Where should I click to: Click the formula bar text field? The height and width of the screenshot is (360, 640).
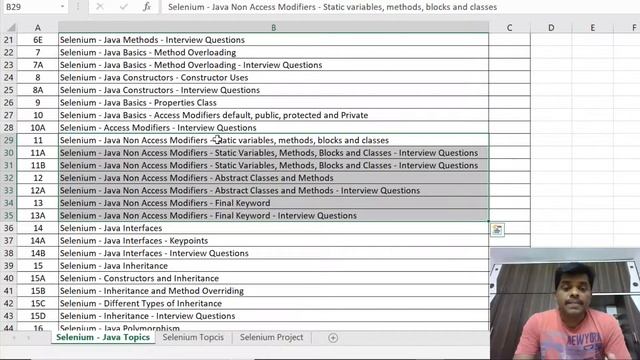pyautogui.click(x=400, y=7)
